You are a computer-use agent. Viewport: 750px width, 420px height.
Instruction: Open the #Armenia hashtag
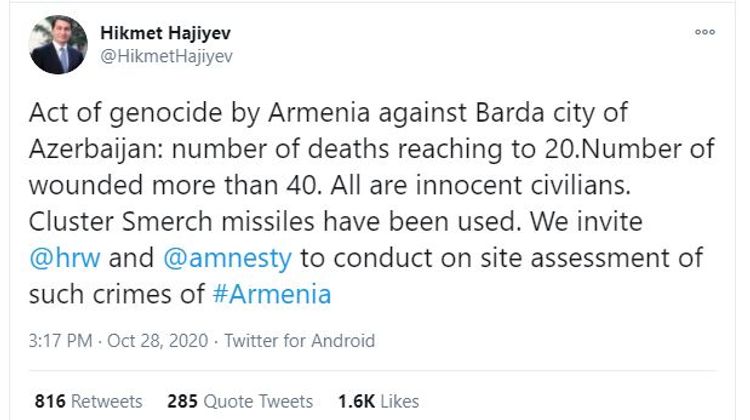click(282, 296)
